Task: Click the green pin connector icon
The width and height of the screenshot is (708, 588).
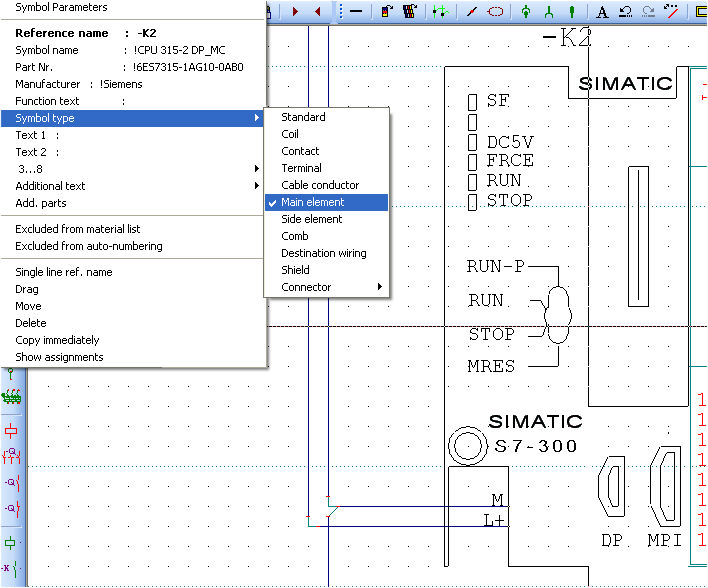Action: (572, 11)
